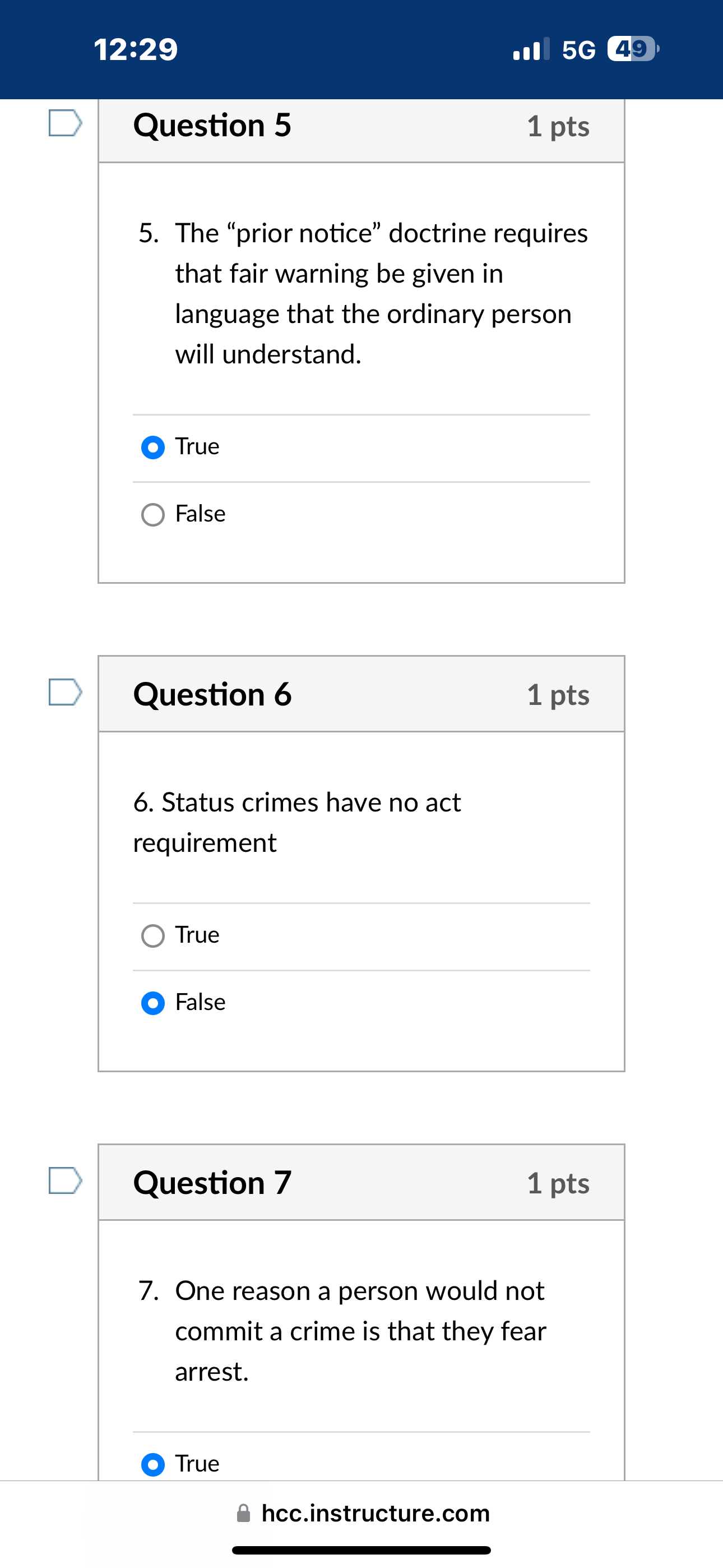
Task: Tap the home indicator bar
Action: click(361, 1549)
